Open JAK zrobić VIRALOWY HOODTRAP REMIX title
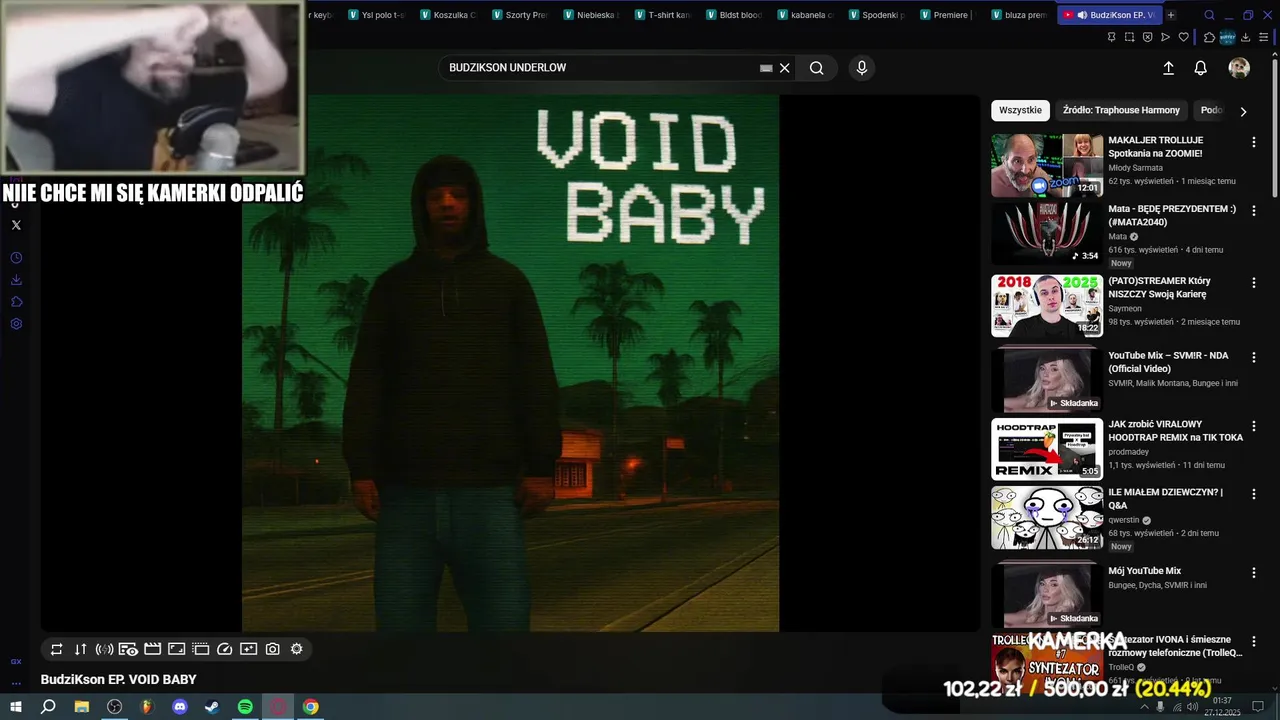This screenshot has width=1280, height=720. click(1175, 431)
